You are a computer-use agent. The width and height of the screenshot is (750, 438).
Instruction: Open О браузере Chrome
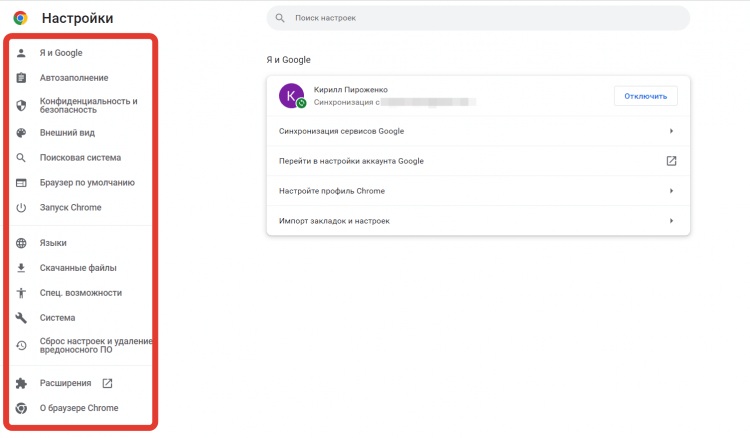[80, 408]
